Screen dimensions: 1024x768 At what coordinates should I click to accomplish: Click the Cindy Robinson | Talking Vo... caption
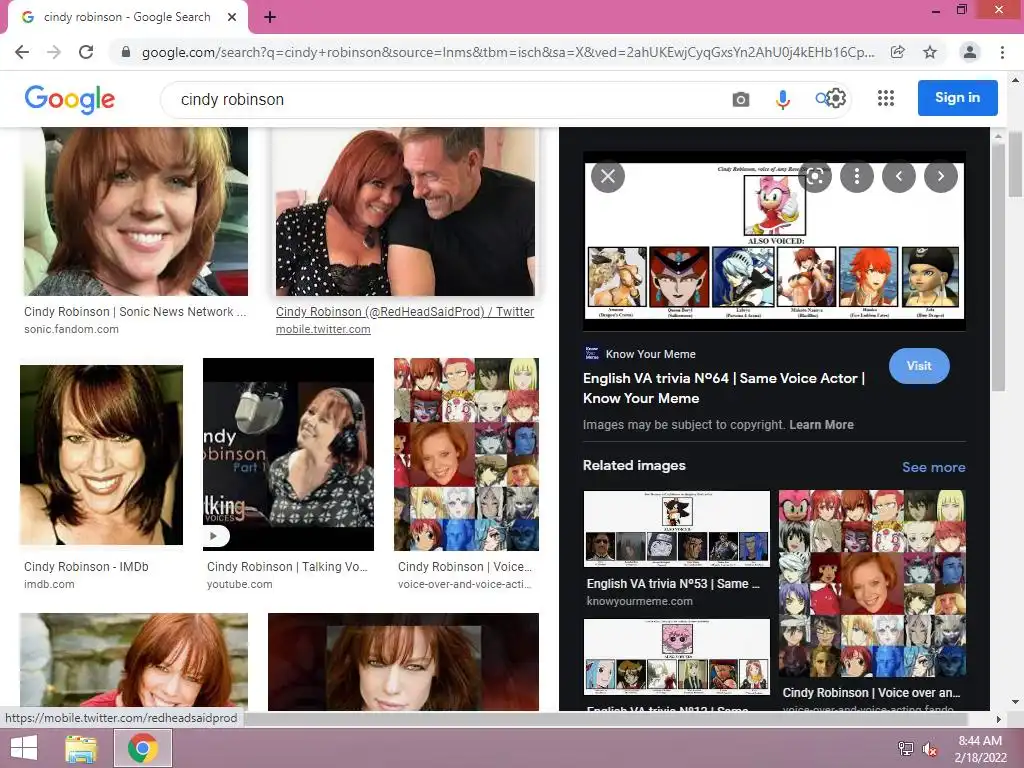pyautogui.click(x=287, y=566)
